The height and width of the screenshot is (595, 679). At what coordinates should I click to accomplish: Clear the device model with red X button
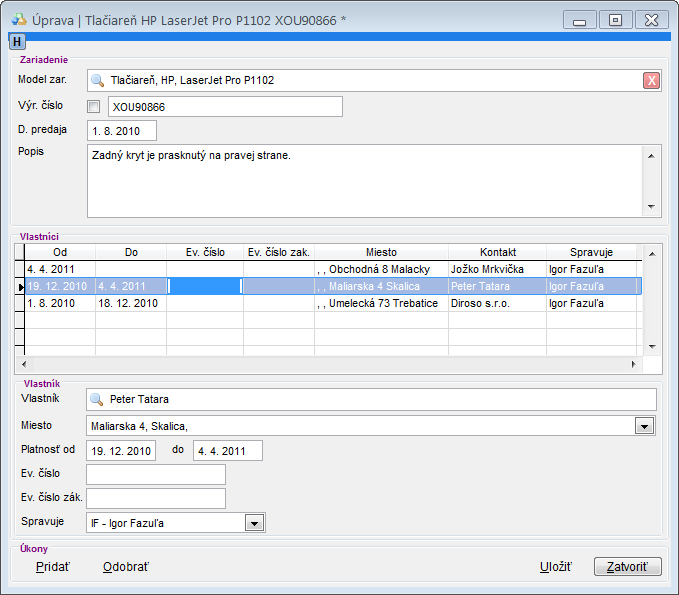point(651,81)
